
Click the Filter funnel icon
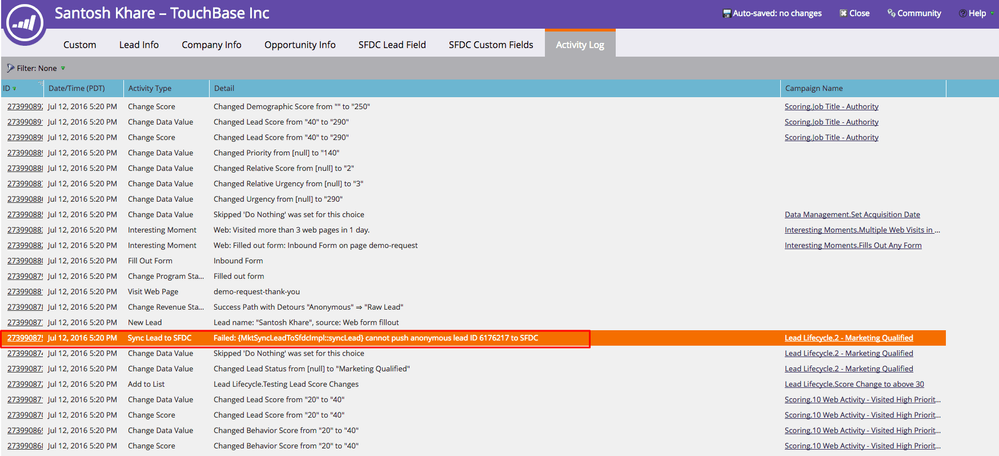(10, 68)
